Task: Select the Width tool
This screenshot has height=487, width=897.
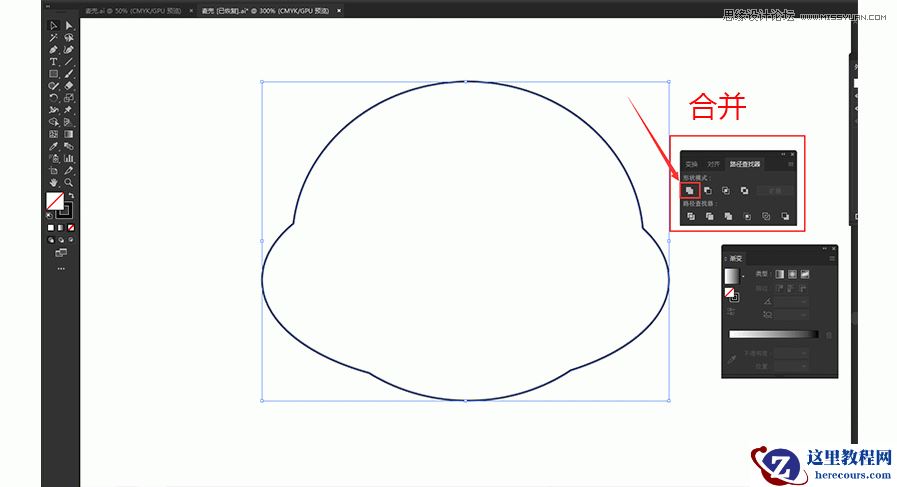Action: pos(53,110)
